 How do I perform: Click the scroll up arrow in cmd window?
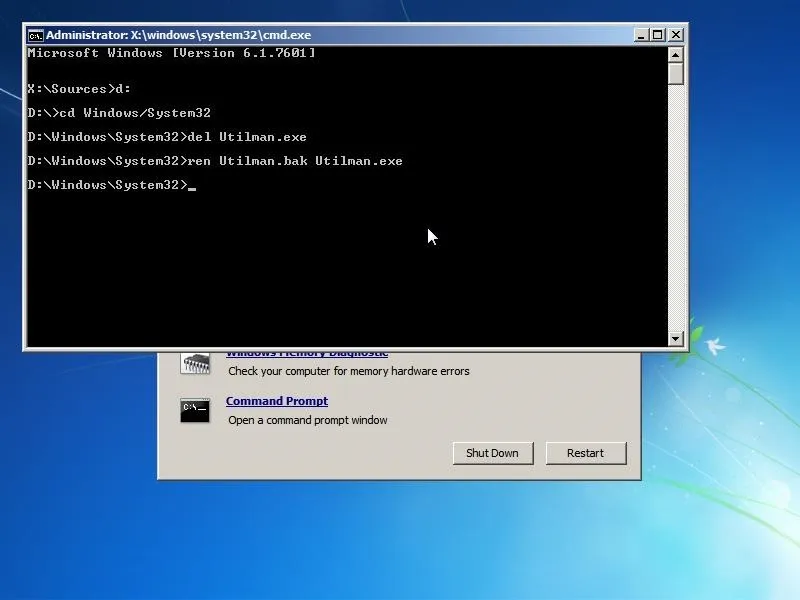pyautogui.click(x=676, y=54)
